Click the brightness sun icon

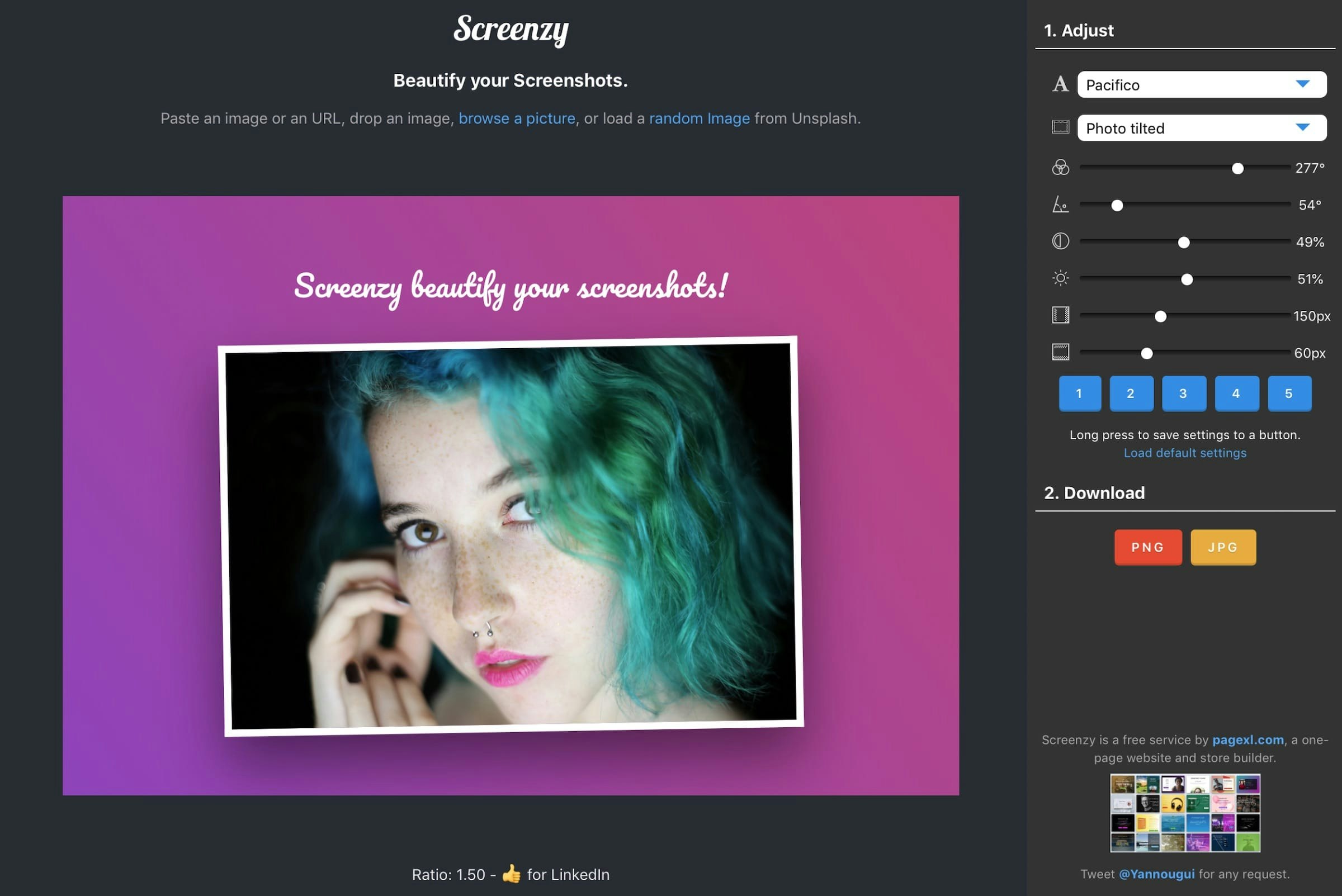tap(1060, 278)
